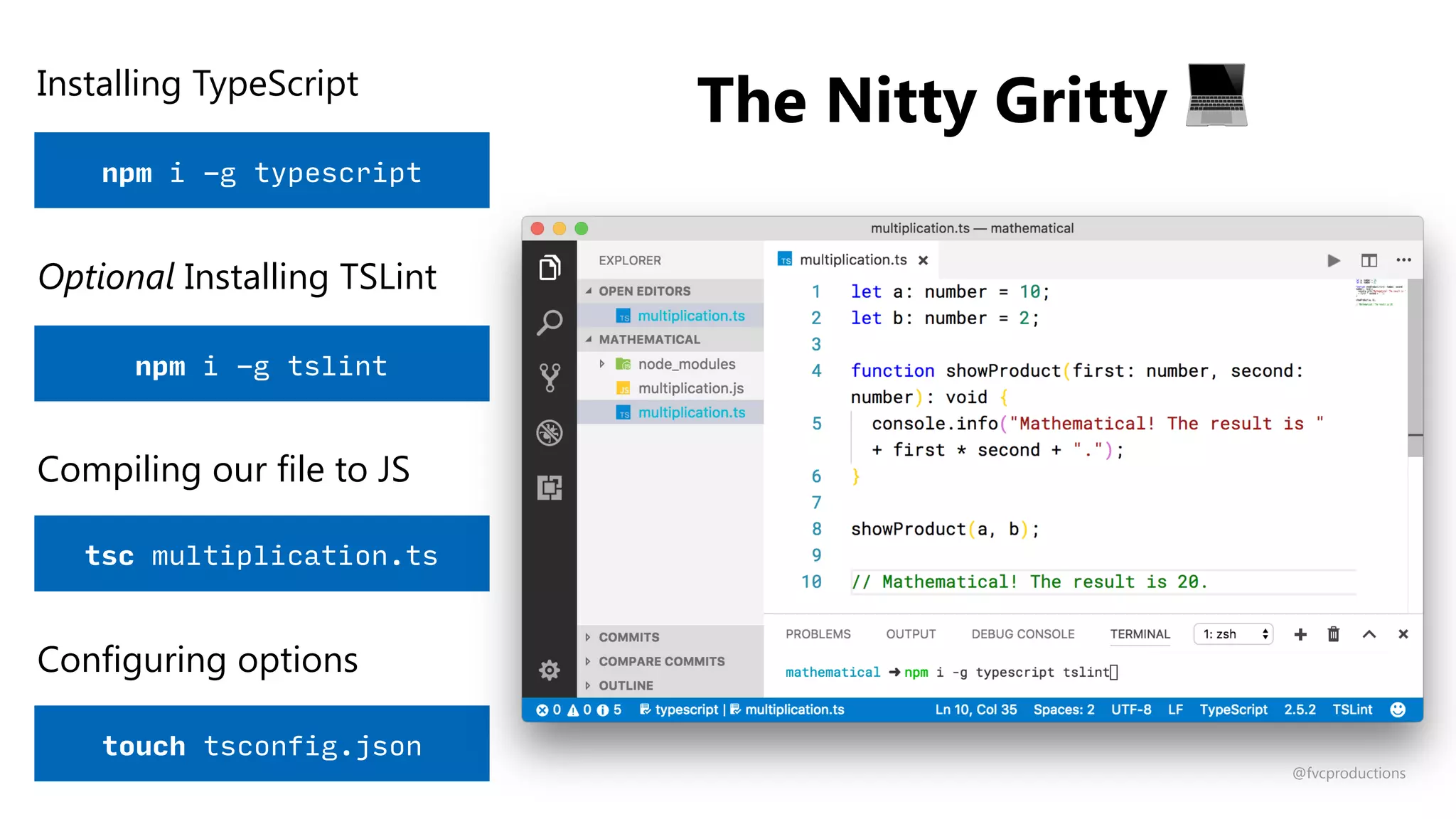
Task: Click the info count 5 in status bar
Action: click(609, 710)
